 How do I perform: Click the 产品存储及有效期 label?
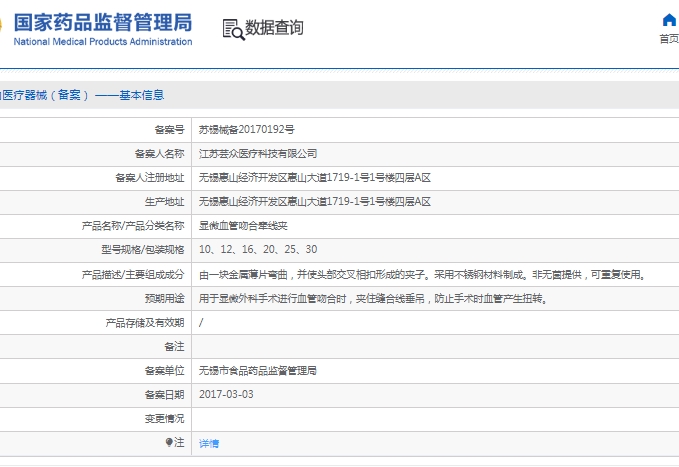[145, 322]
